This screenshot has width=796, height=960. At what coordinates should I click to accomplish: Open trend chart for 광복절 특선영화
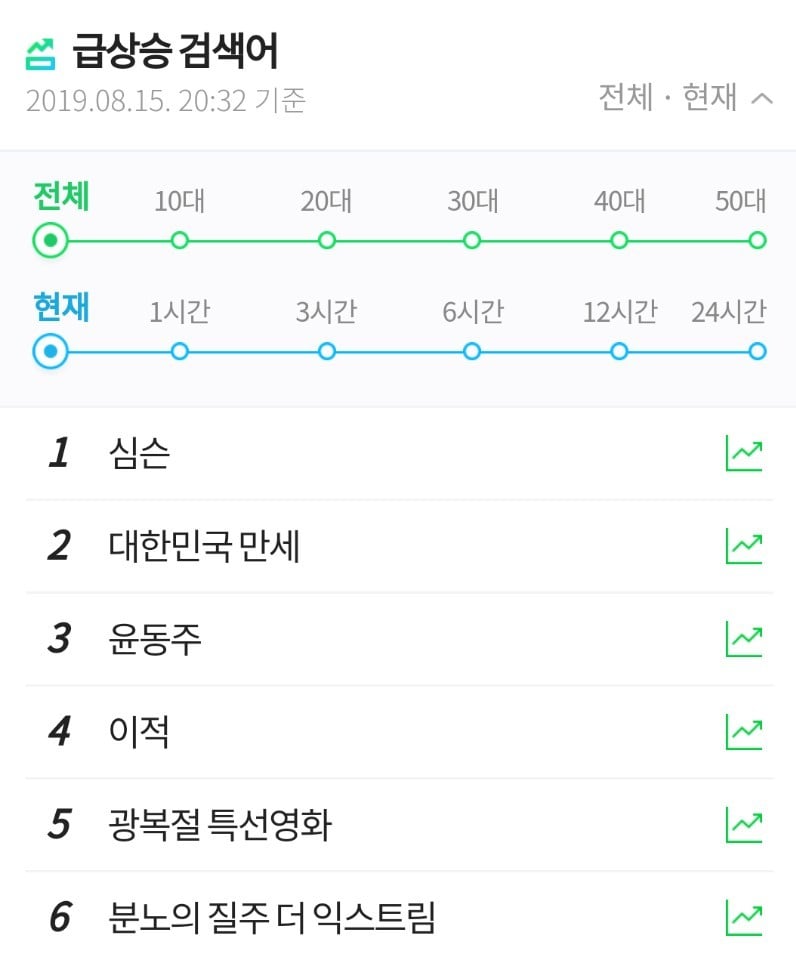pyautogui.click(x=744, y=825)
